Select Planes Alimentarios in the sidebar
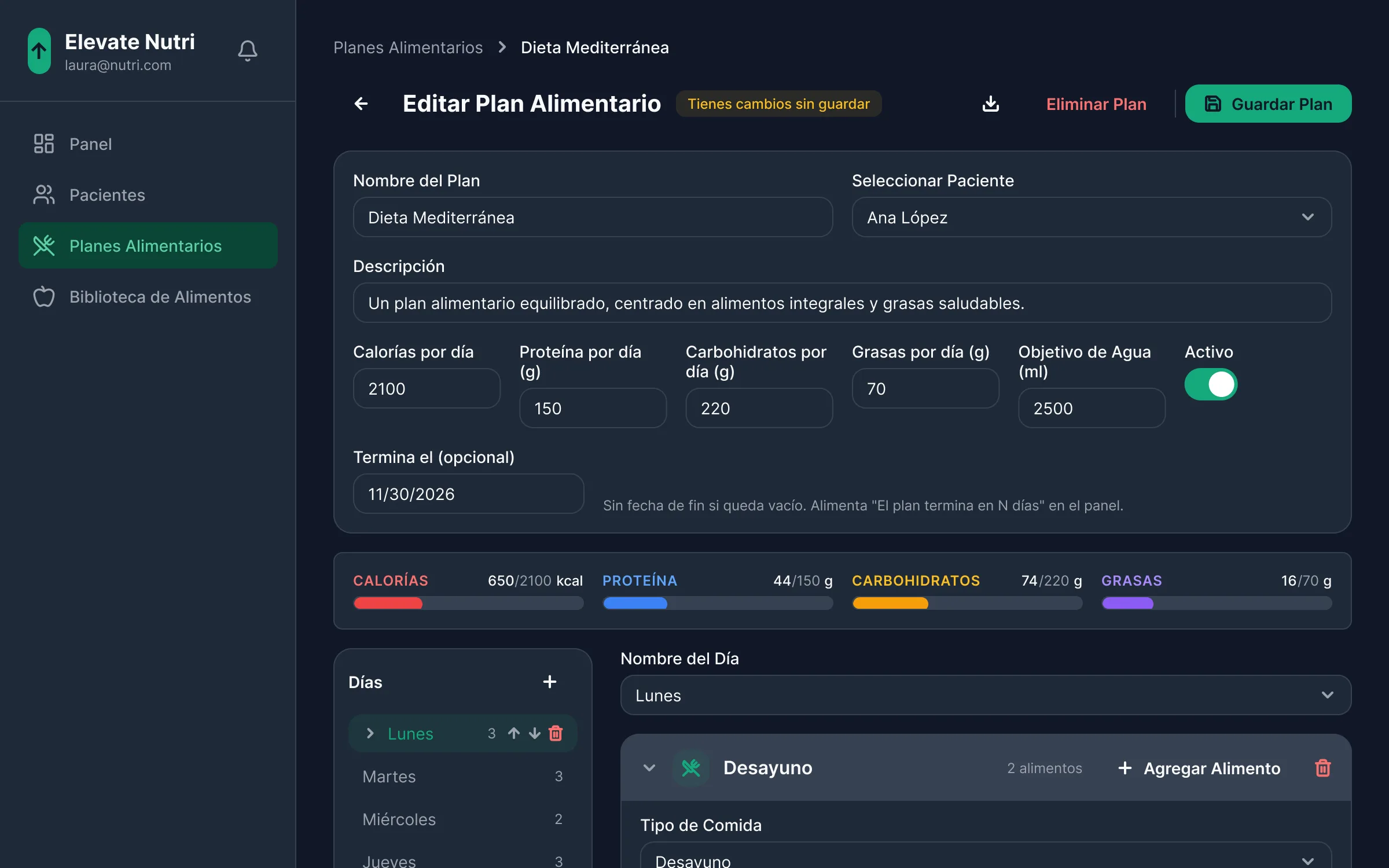The height and width of the screenshot is (868, 1389). click(x=148, y=246)
